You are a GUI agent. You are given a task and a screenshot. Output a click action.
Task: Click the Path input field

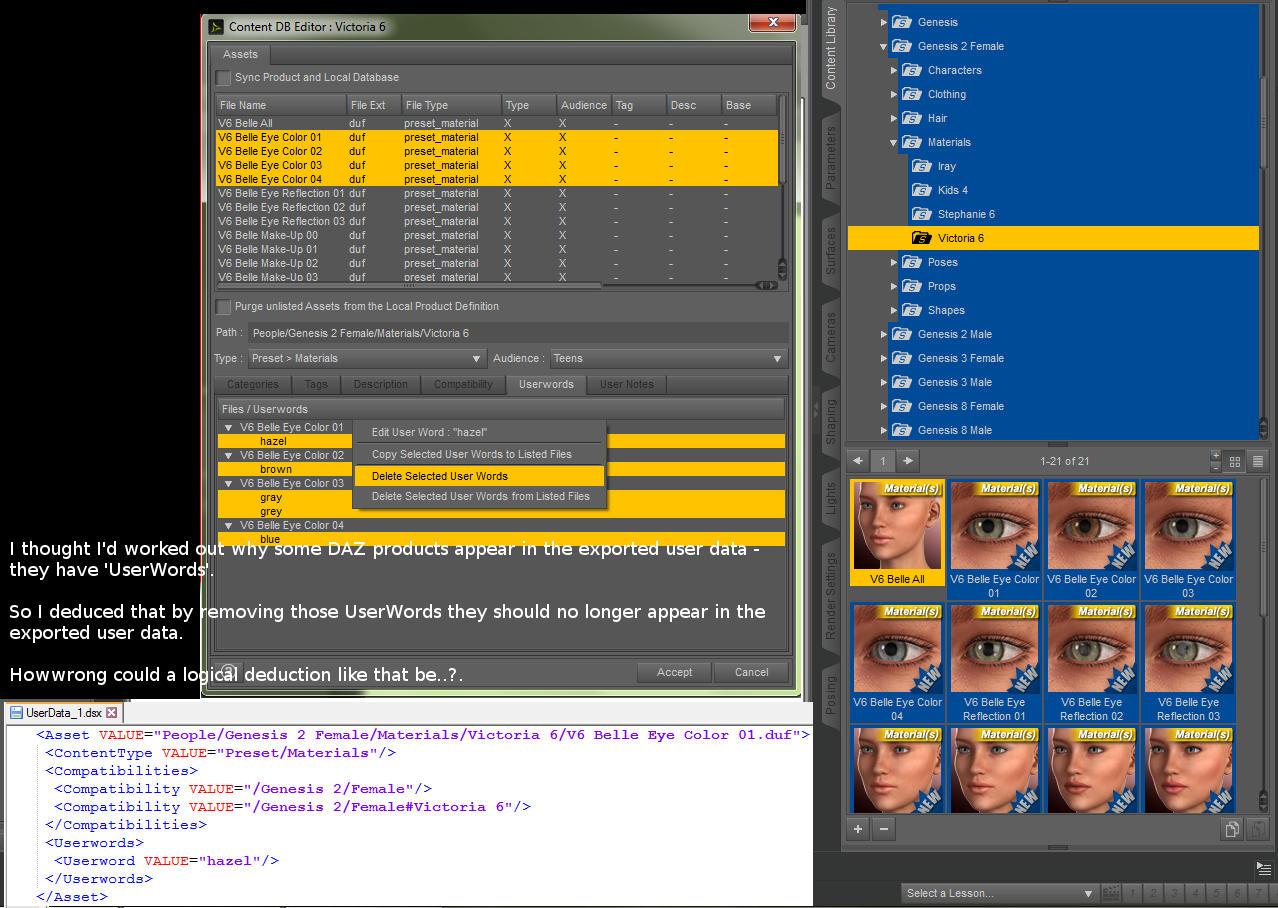(517, 333)
